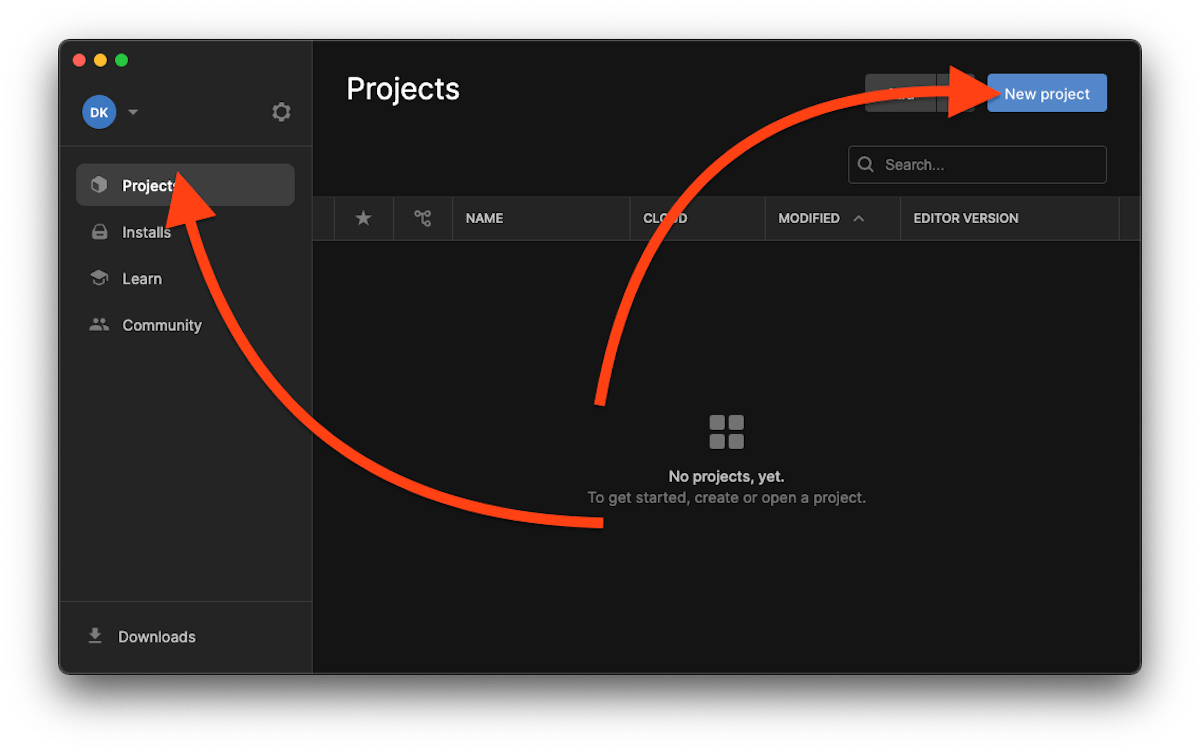Click the Learn graduation cap icon
The width and height of the screenshot is (1200, 752).
click(x=99, y=279)
